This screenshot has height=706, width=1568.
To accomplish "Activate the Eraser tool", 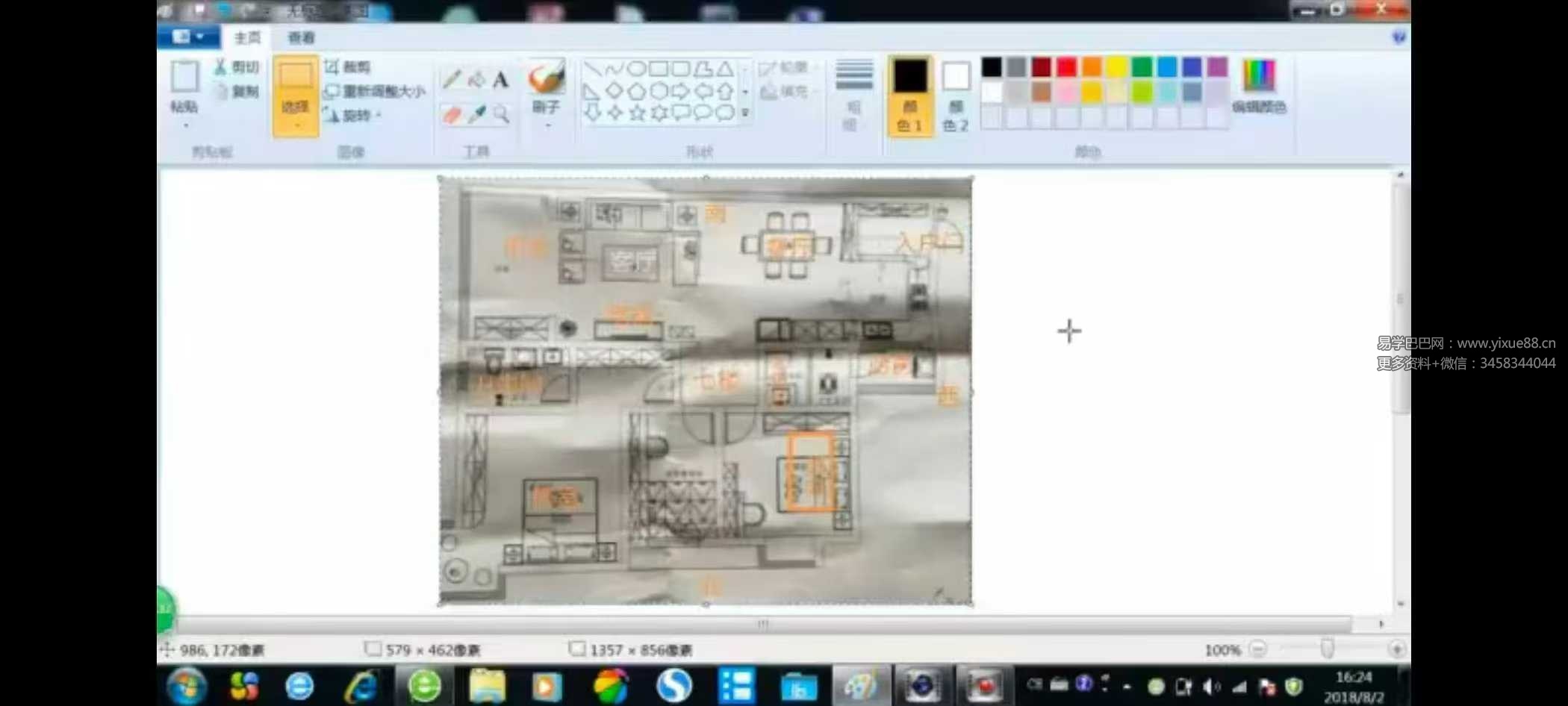I will click(451, 114).
